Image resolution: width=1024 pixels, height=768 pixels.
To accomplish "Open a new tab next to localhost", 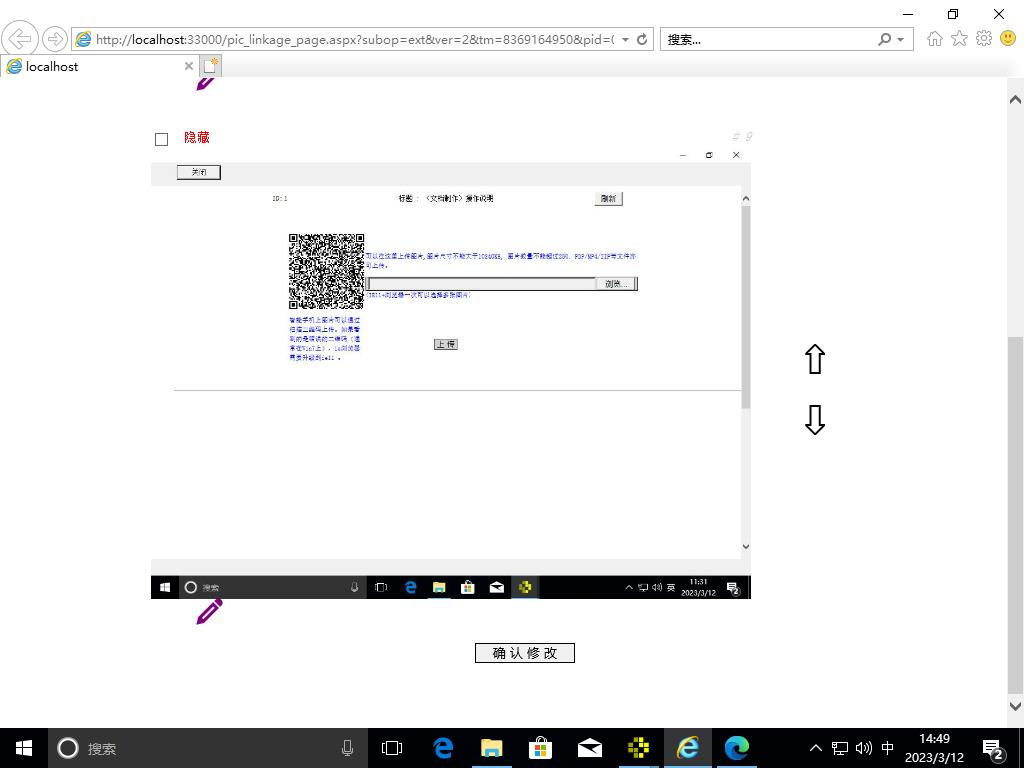I will (x=210, y=67).
